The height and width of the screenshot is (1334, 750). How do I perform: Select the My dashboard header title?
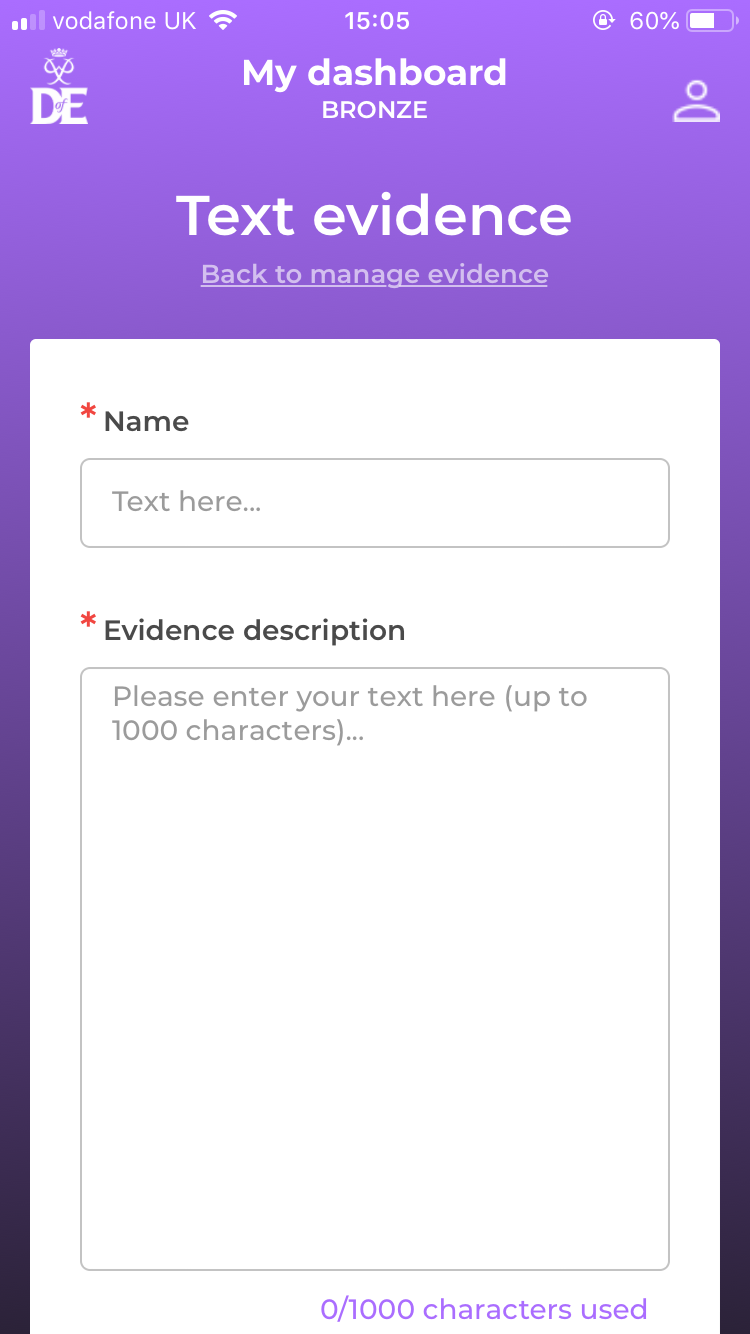pyautogui.click(x=375, y=73)
